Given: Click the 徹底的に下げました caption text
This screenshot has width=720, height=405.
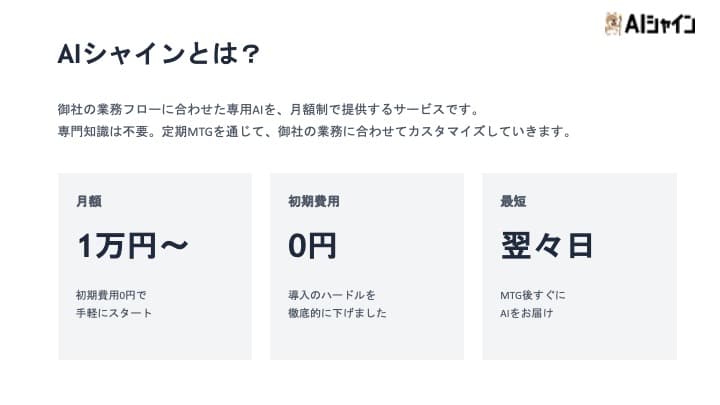Looking at the screenshot, I should 337,313.
